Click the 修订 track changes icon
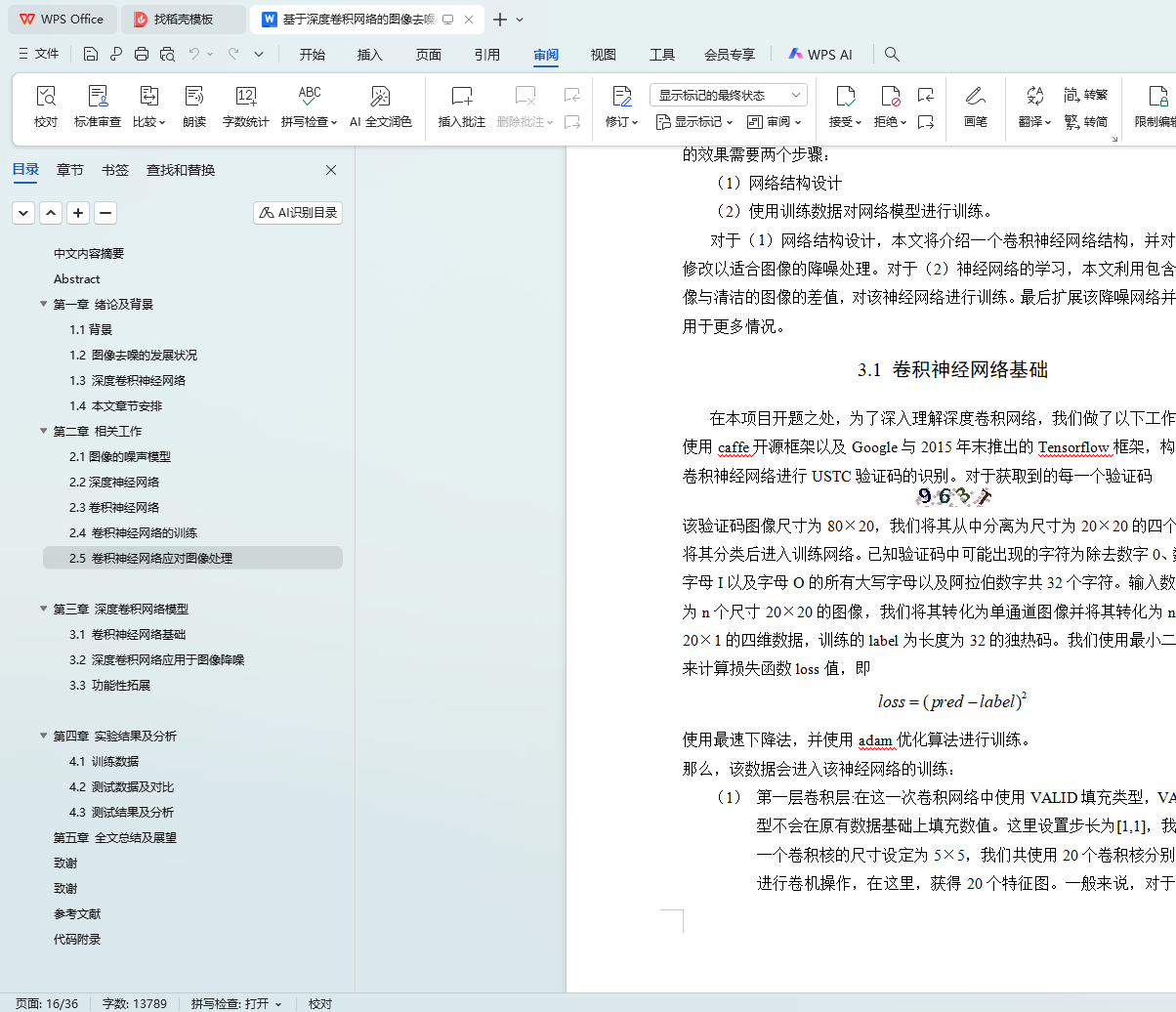 (x=622, y=96)
